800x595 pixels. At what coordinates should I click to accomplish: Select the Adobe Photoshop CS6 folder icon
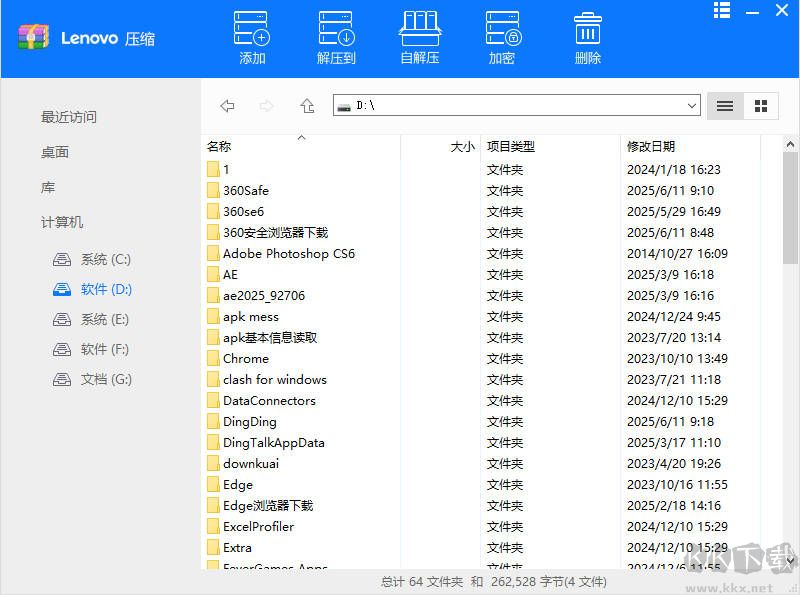click(213, 254)
